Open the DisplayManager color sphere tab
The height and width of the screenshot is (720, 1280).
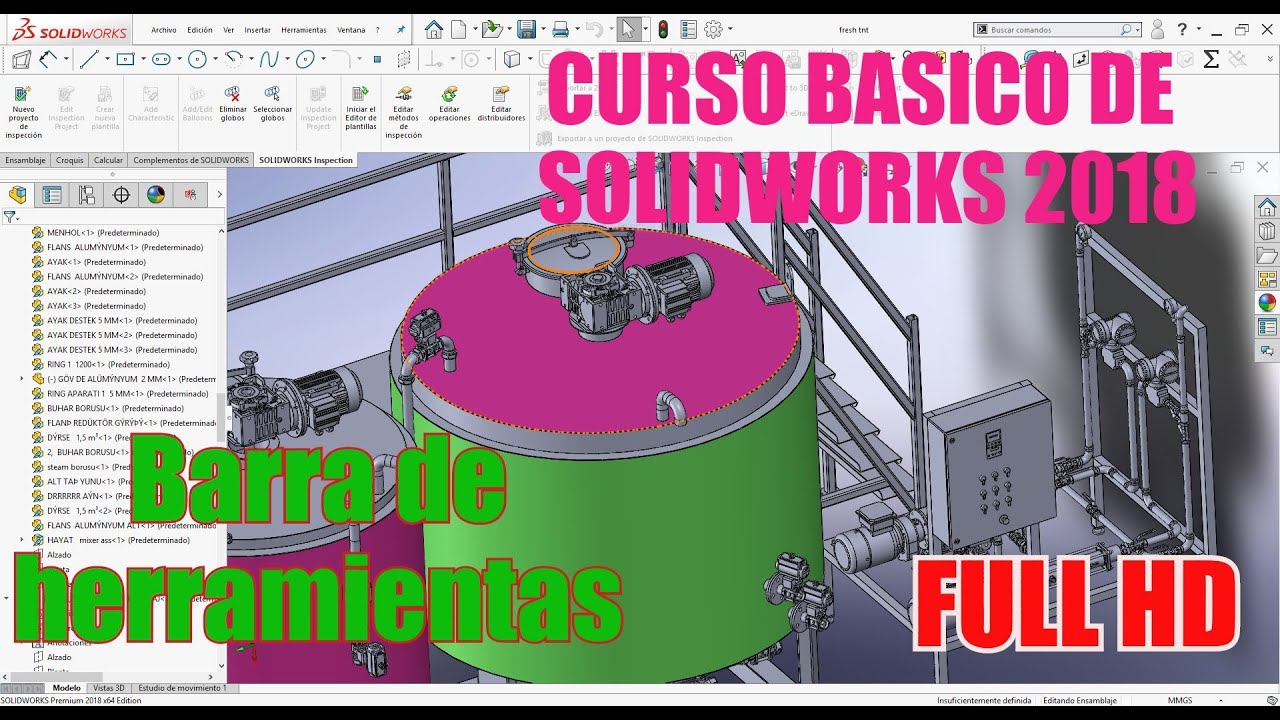[156, 194]
